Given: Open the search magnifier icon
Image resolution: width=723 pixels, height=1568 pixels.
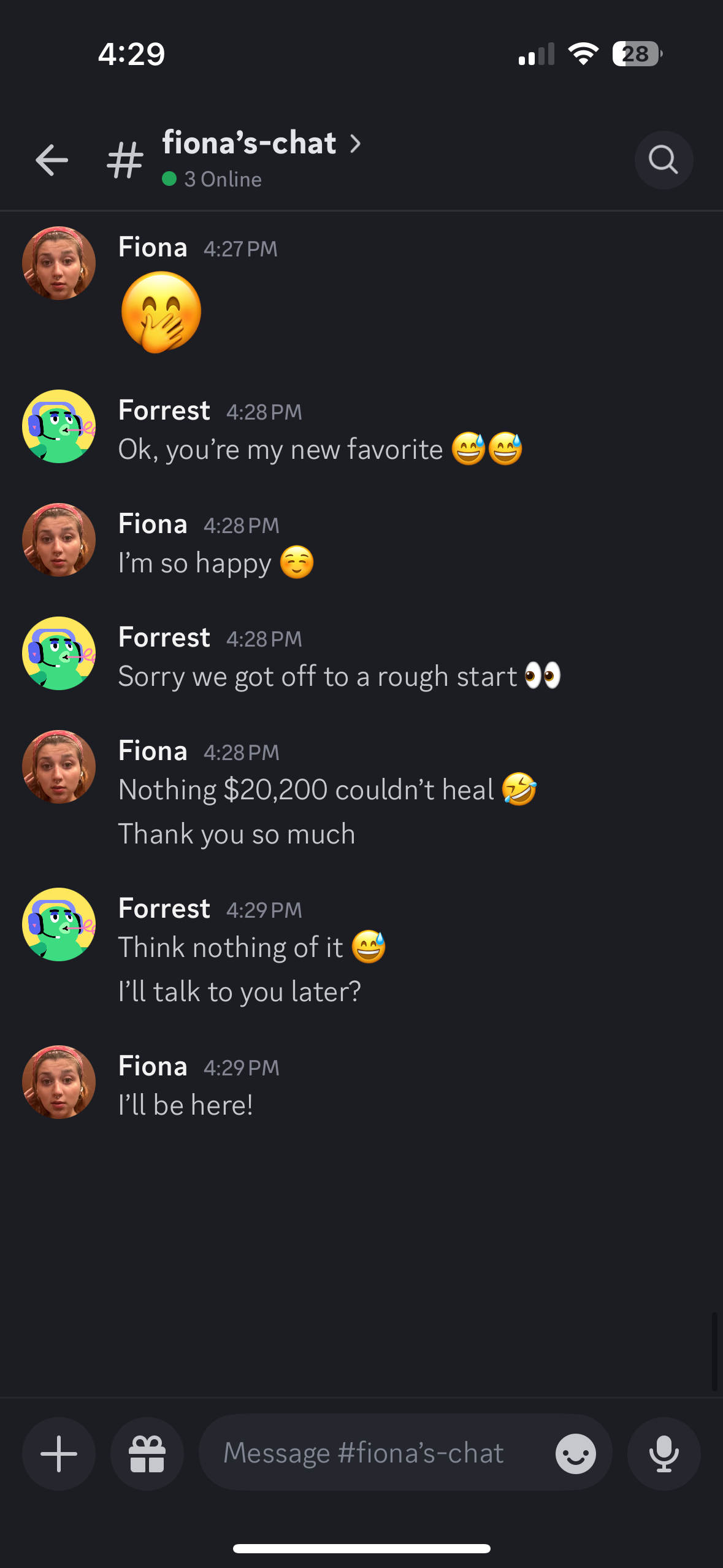Looking at the screenshot, I should (x=664, y=160).
